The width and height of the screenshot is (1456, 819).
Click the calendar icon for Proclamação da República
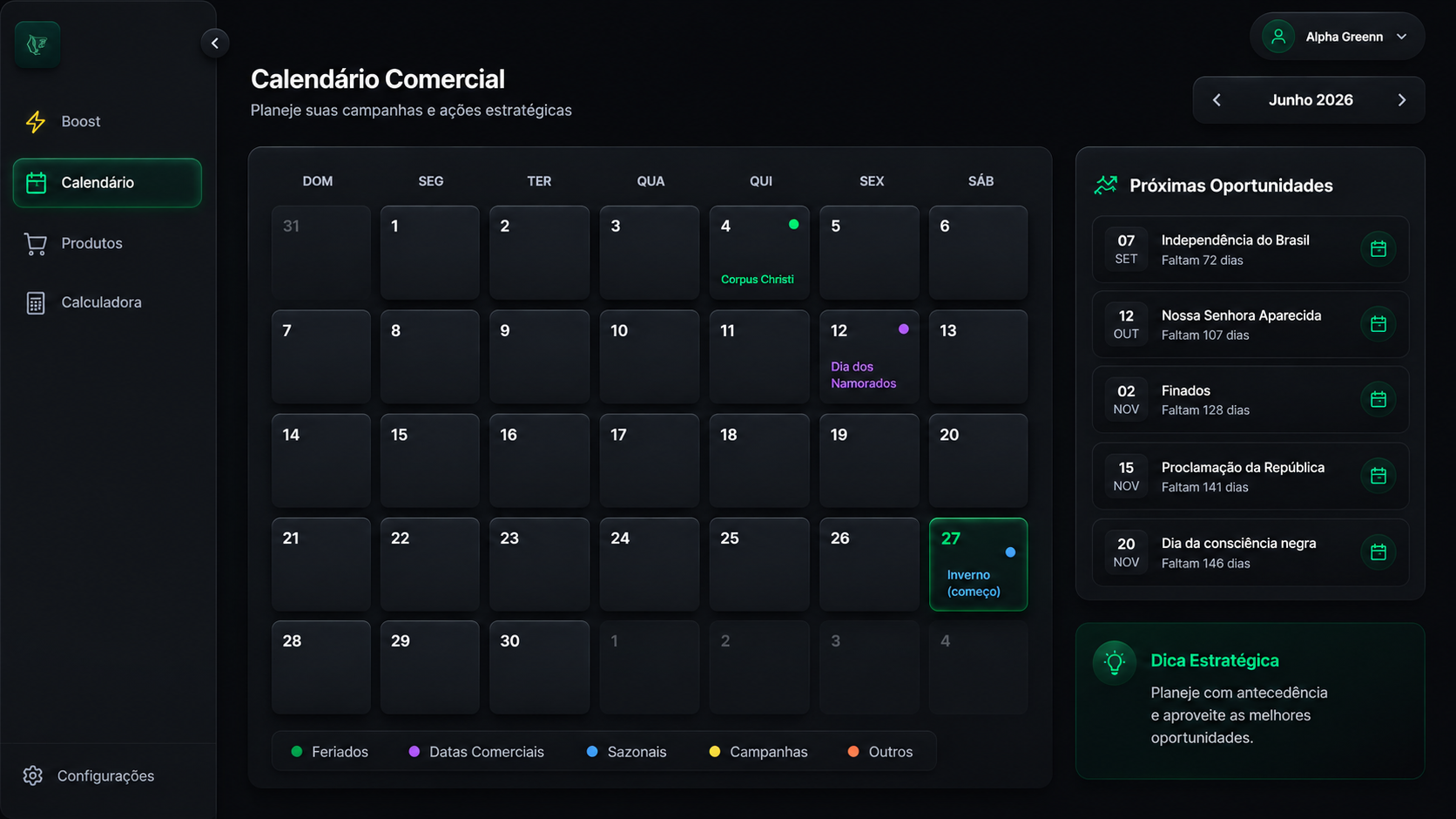click(1378, 476)
